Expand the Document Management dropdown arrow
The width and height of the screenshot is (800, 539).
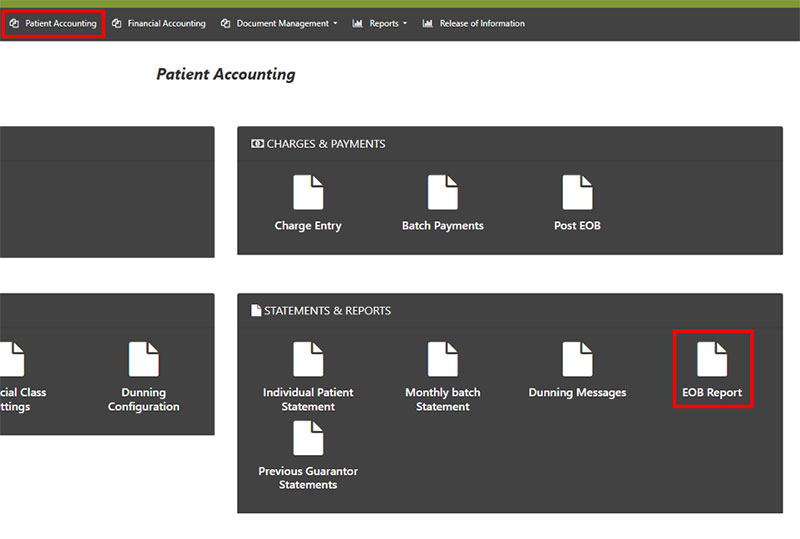click(335, 24)
